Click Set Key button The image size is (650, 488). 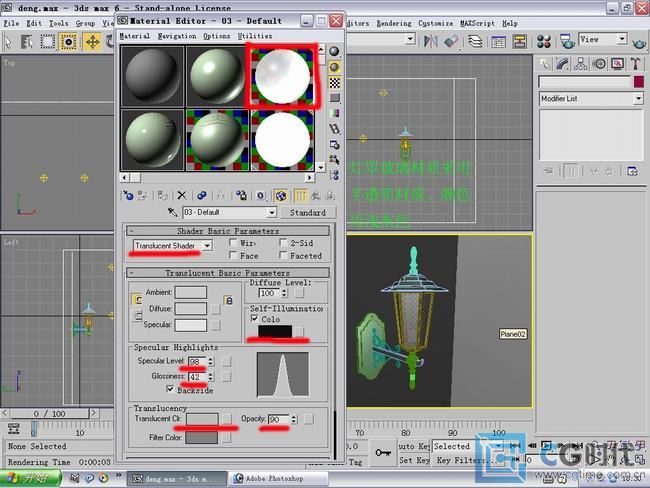(x=414, y=460)
